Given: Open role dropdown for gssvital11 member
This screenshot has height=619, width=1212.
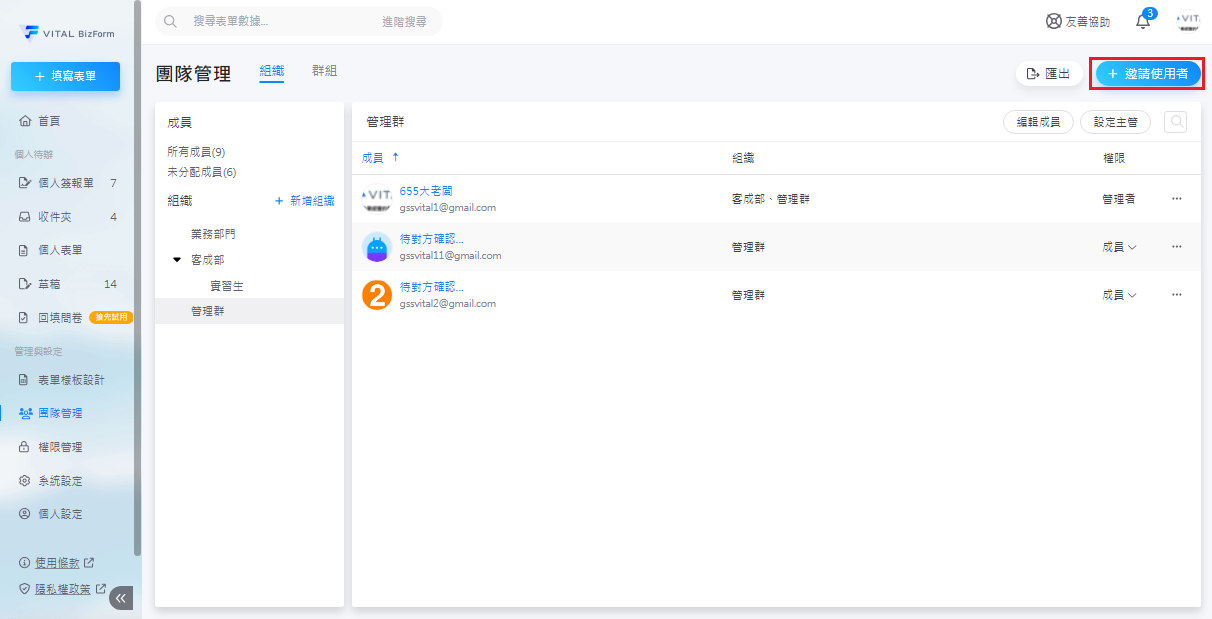Looking at the screenshot, I should click(x=1119, y=247).
